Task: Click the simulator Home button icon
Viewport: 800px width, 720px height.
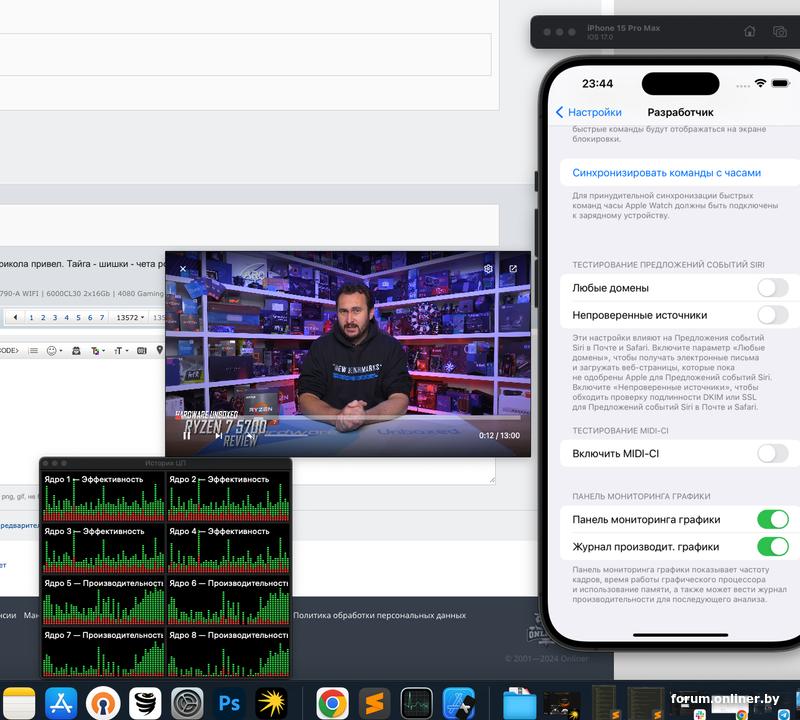Action: point(750,32)
